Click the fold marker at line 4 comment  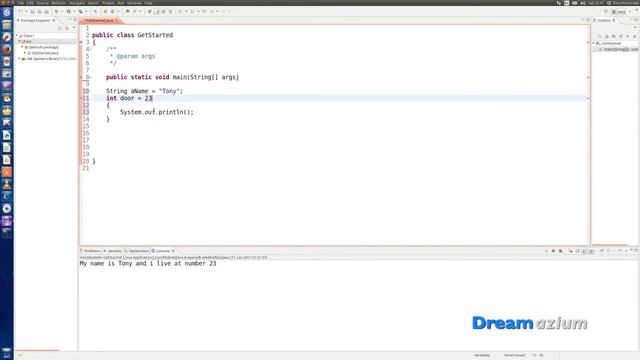coord(91,49)
